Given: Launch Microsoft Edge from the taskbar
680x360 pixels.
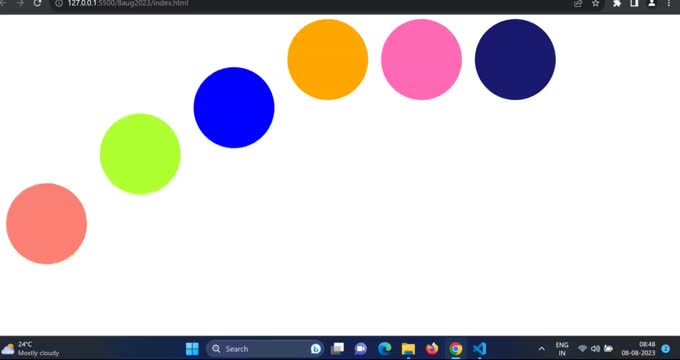Looking at the screenshot, I should coord(384,349).
